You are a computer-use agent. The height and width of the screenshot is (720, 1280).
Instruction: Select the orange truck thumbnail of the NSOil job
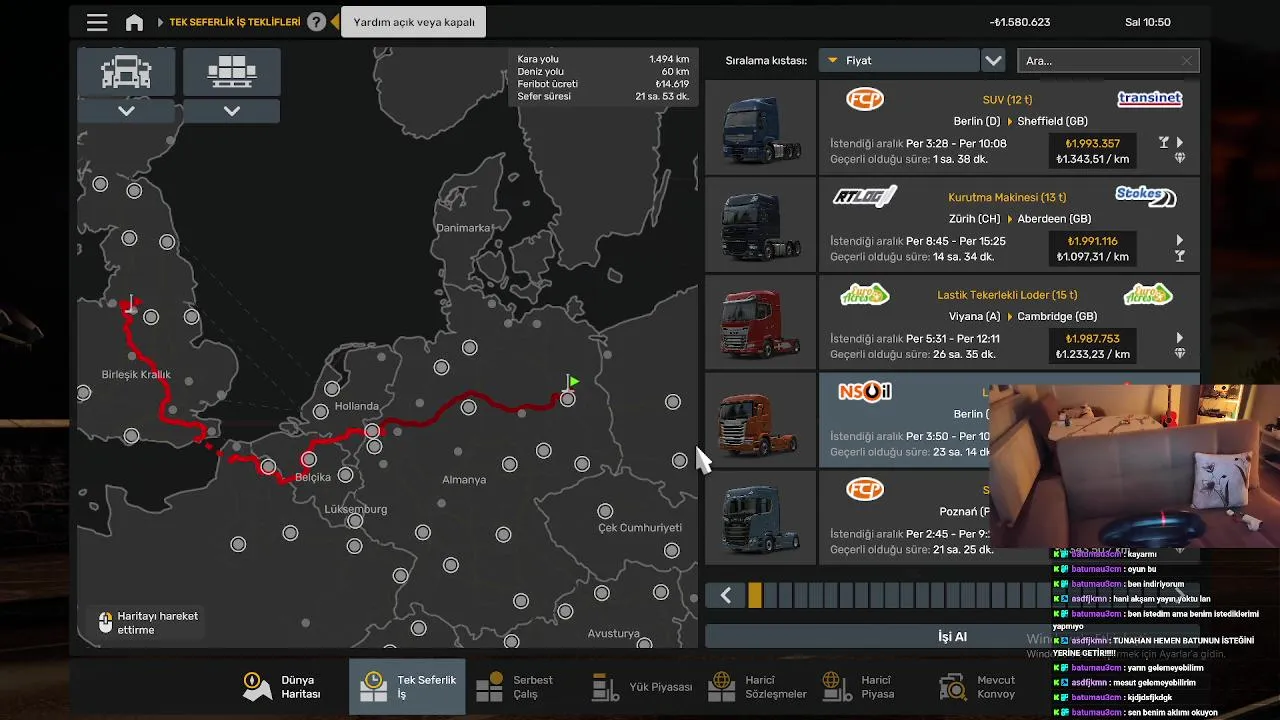click(x=760, y=421)
